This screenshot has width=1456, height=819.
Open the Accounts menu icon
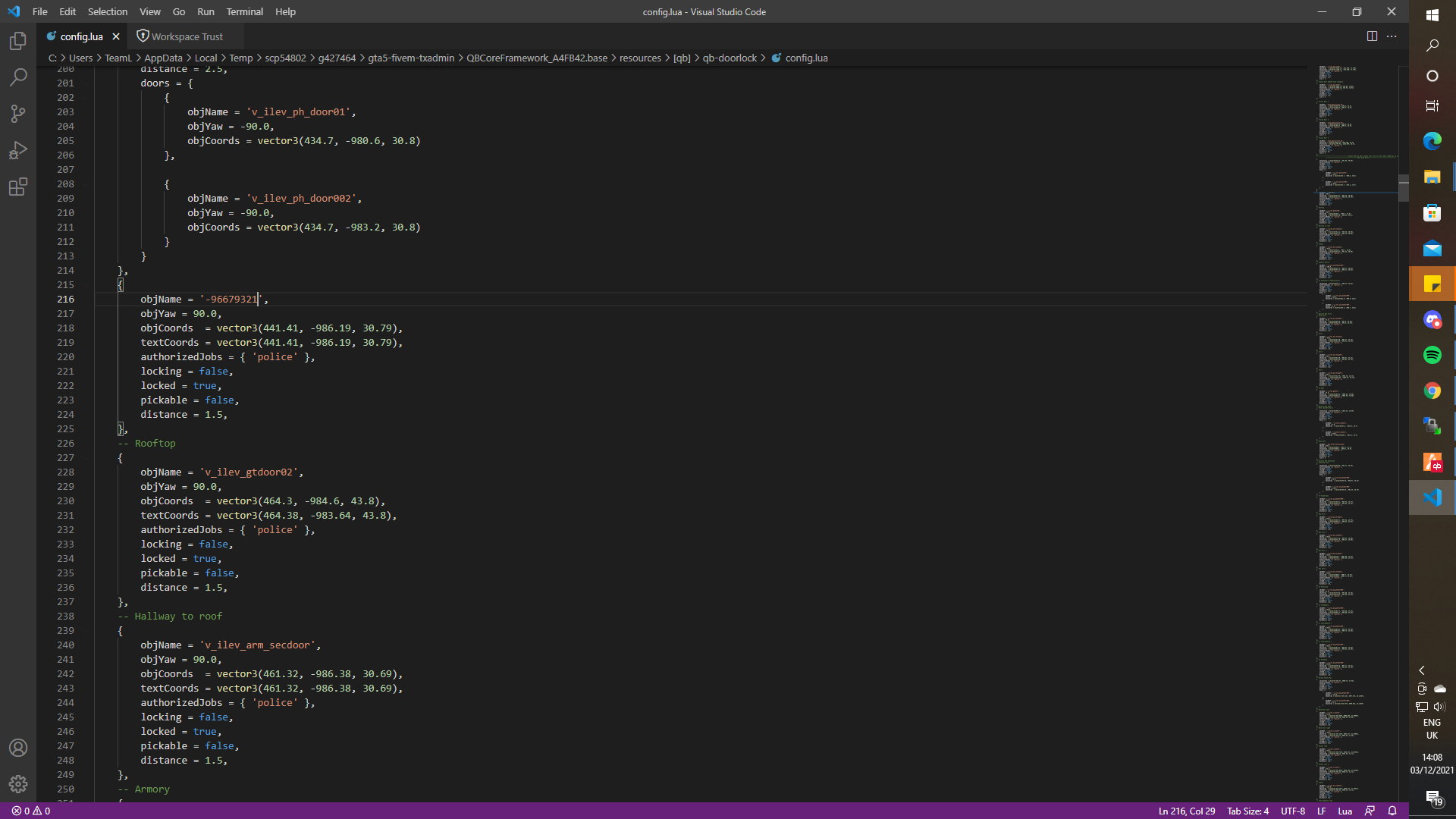pyautogui.click(x=18, y=748)
